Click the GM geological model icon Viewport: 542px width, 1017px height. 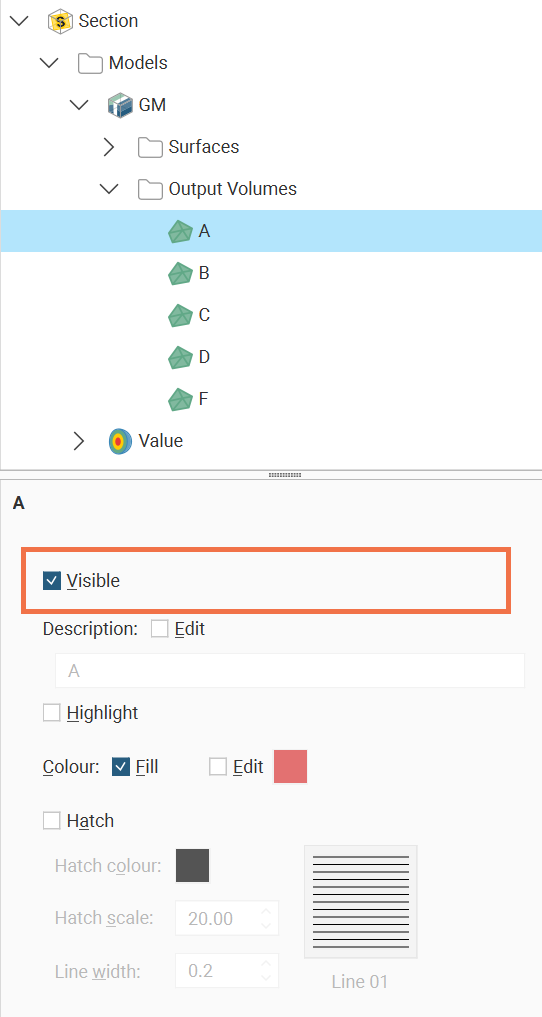pos(120,105)
